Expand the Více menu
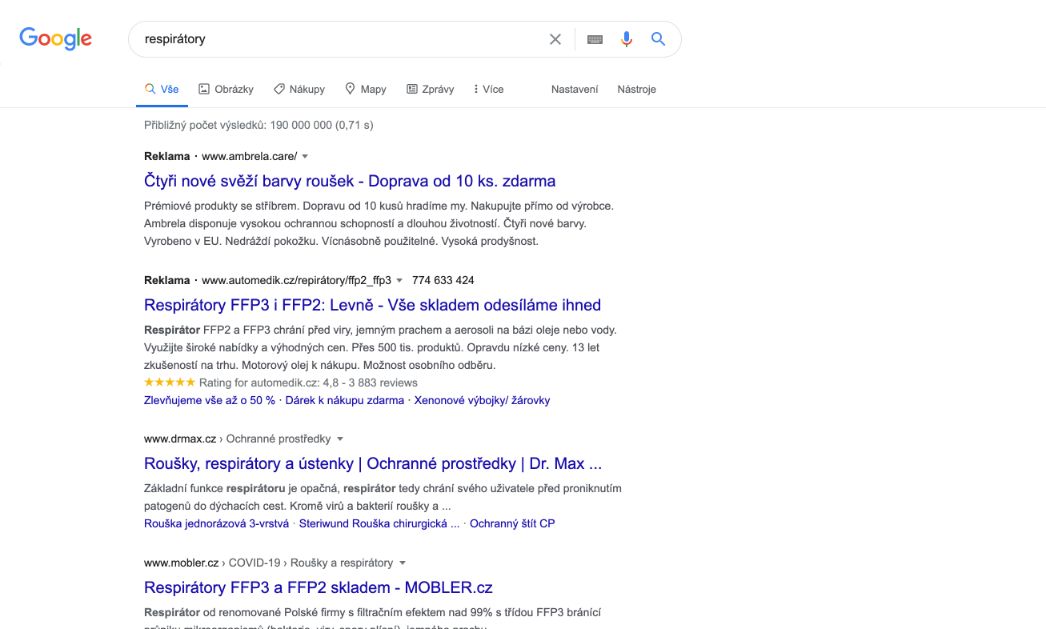Screen dimensions: 1046x629 [488, 89]
